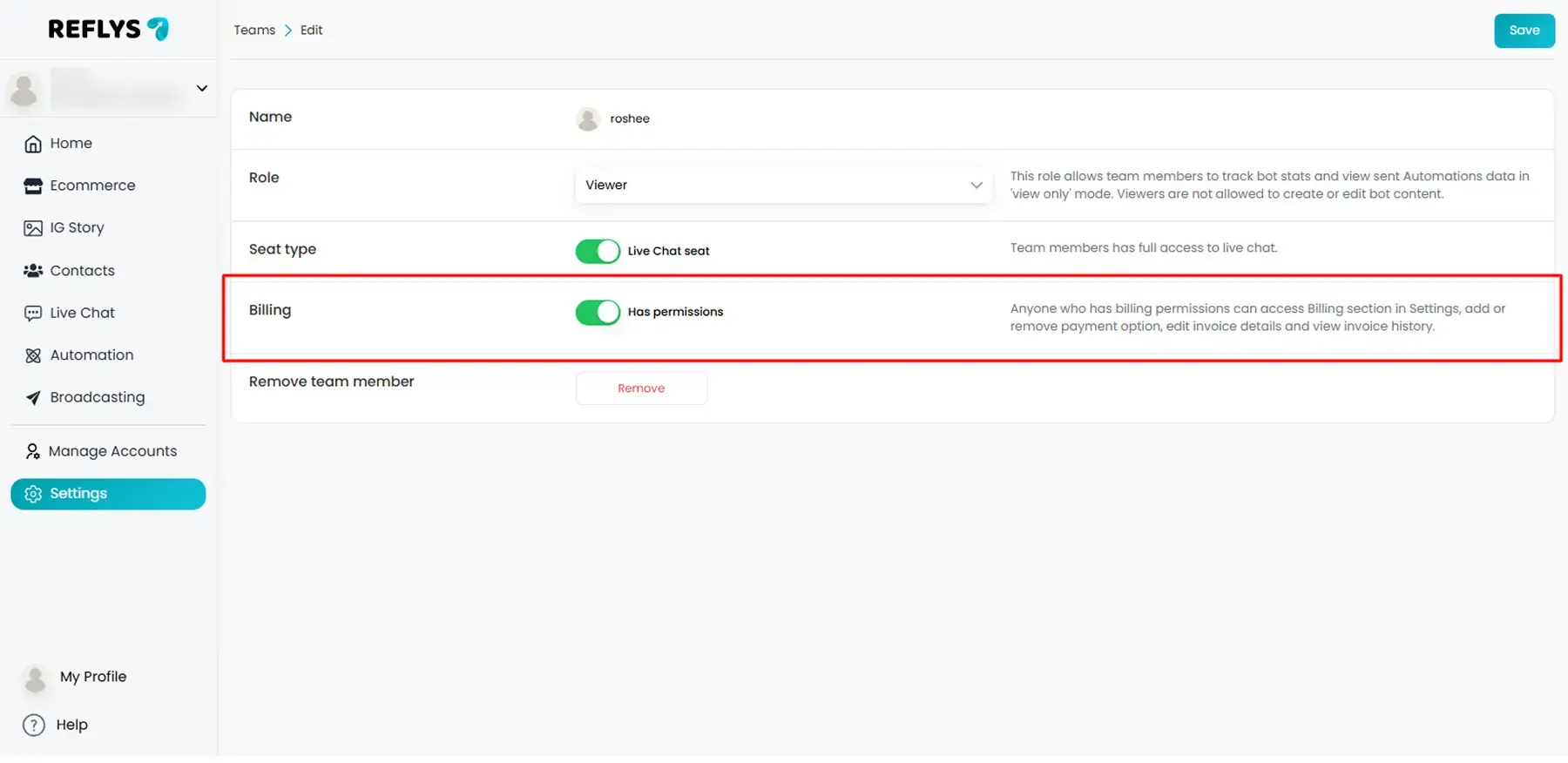The image size is (1568, 763).
Task: Click the Home icon in sidebar
Action: 33,144
